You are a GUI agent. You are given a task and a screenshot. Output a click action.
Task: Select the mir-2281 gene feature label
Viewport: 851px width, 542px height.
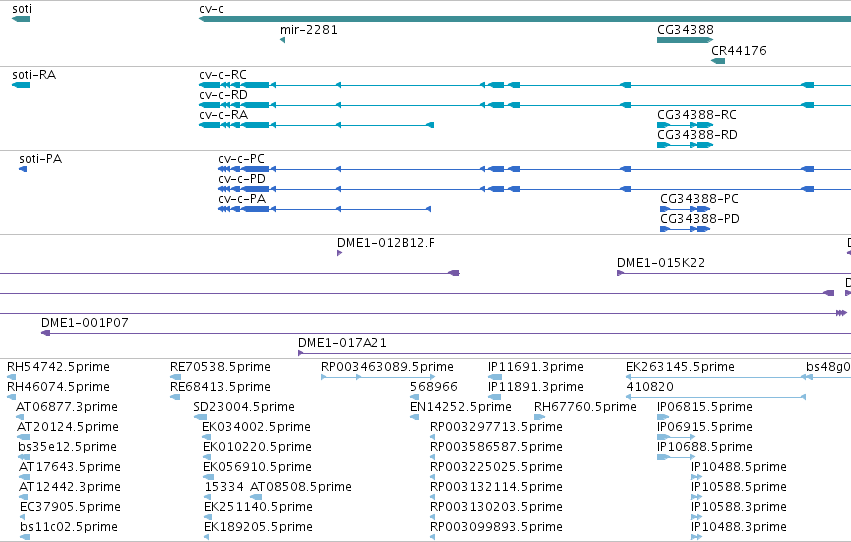click(x=309, y=30)
